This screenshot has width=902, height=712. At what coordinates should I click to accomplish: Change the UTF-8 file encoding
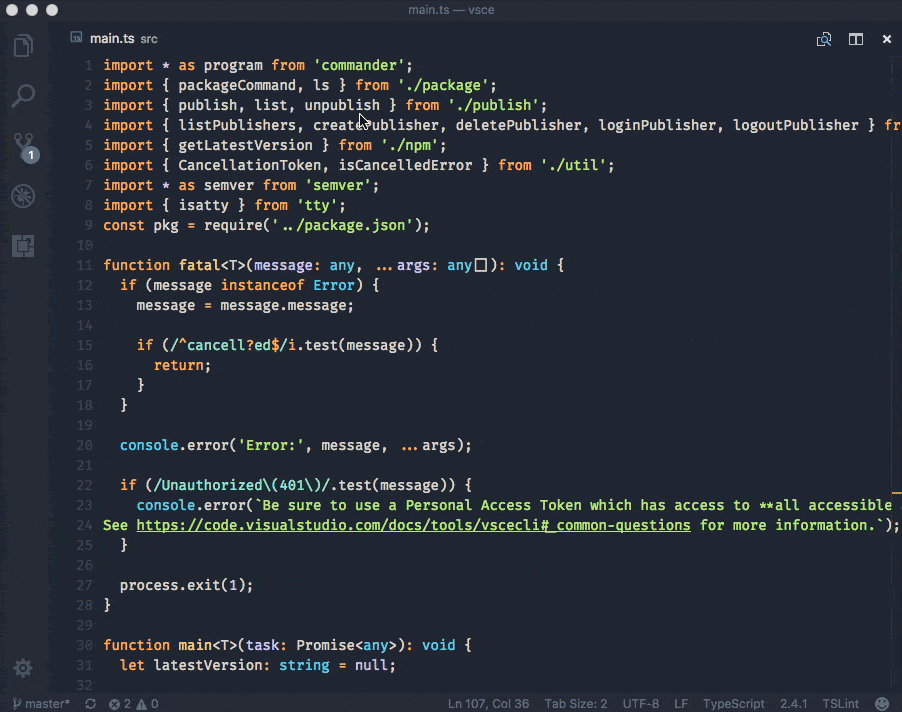[x=640, y=704]
